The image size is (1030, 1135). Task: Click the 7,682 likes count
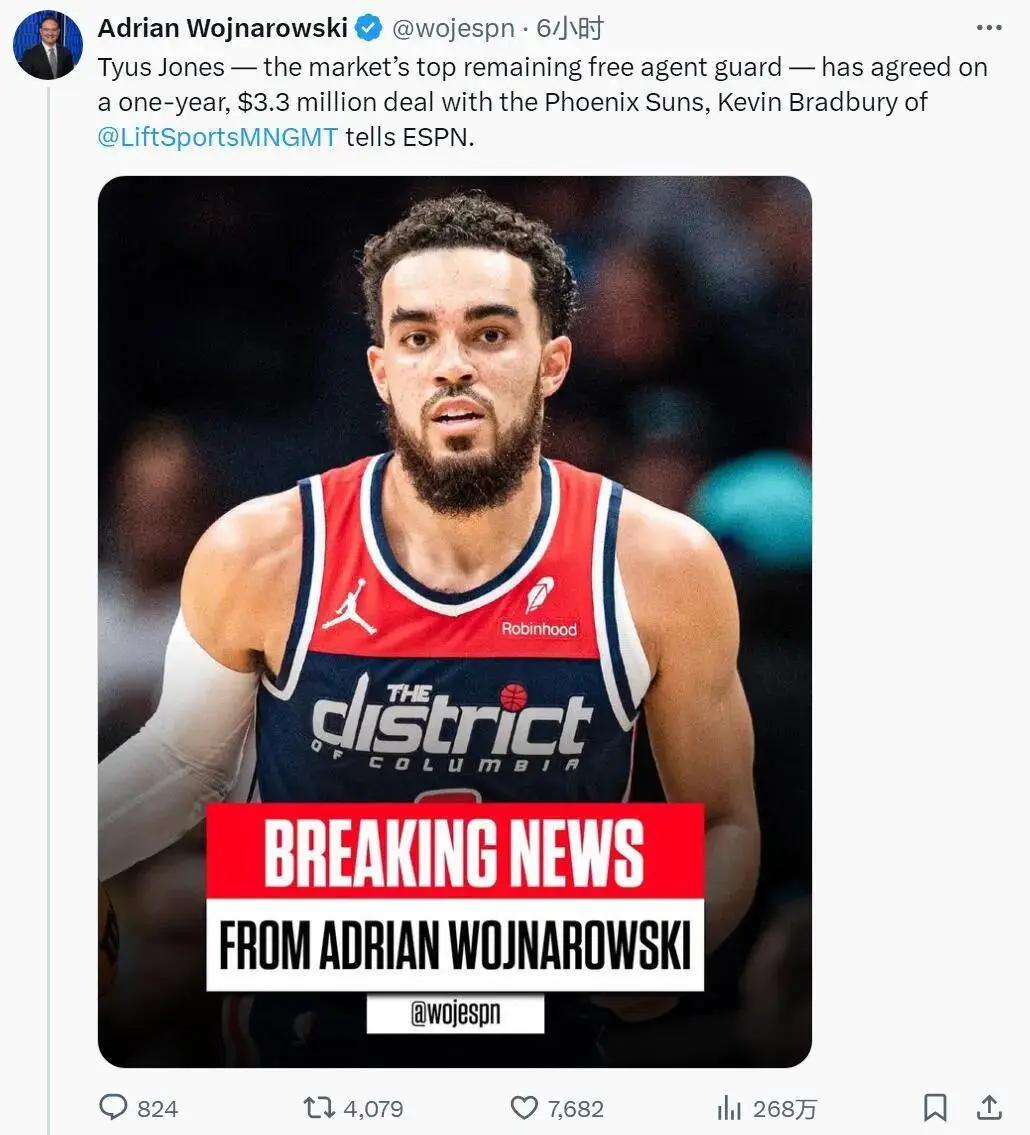pyautogui.click(x=575, y=1109)
